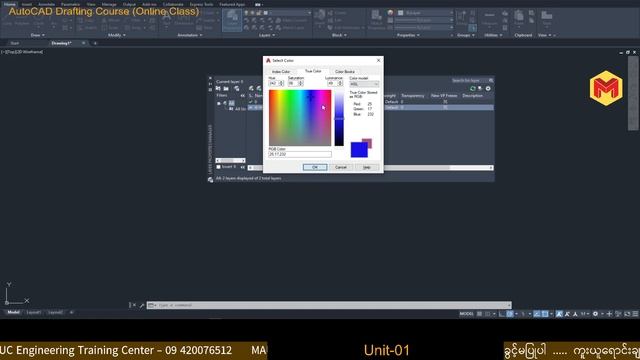Viewport: 640px width, 360px height.
Task: Open the Insert ribbon tab
Action: 27,4
